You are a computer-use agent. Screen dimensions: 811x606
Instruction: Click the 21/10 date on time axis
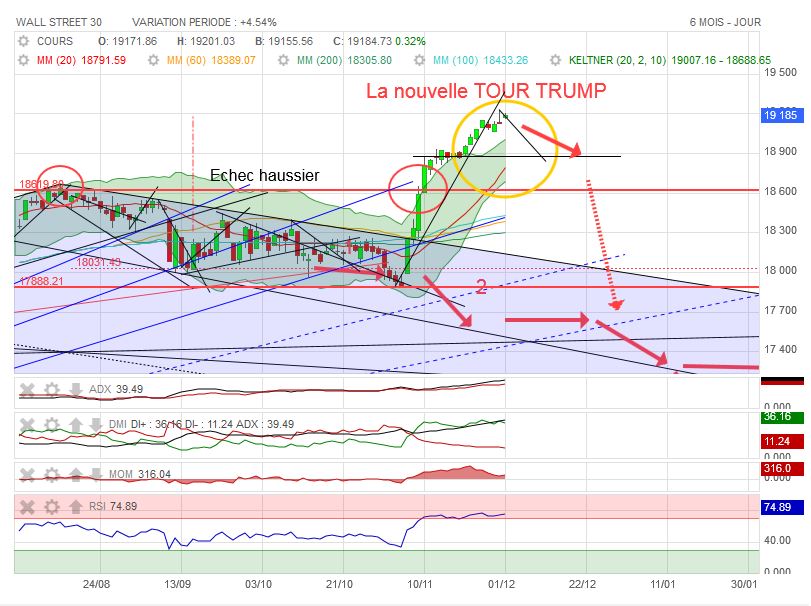pos(339,584)
